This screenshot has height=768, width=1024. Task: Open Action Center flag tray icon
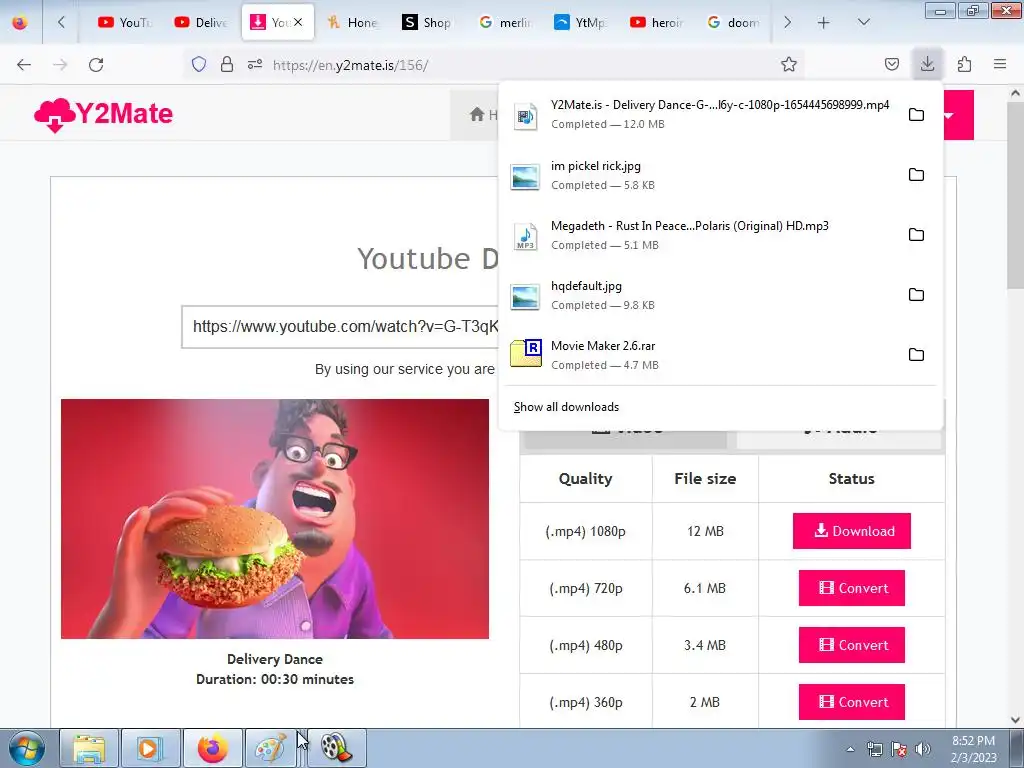pos(899,749)
